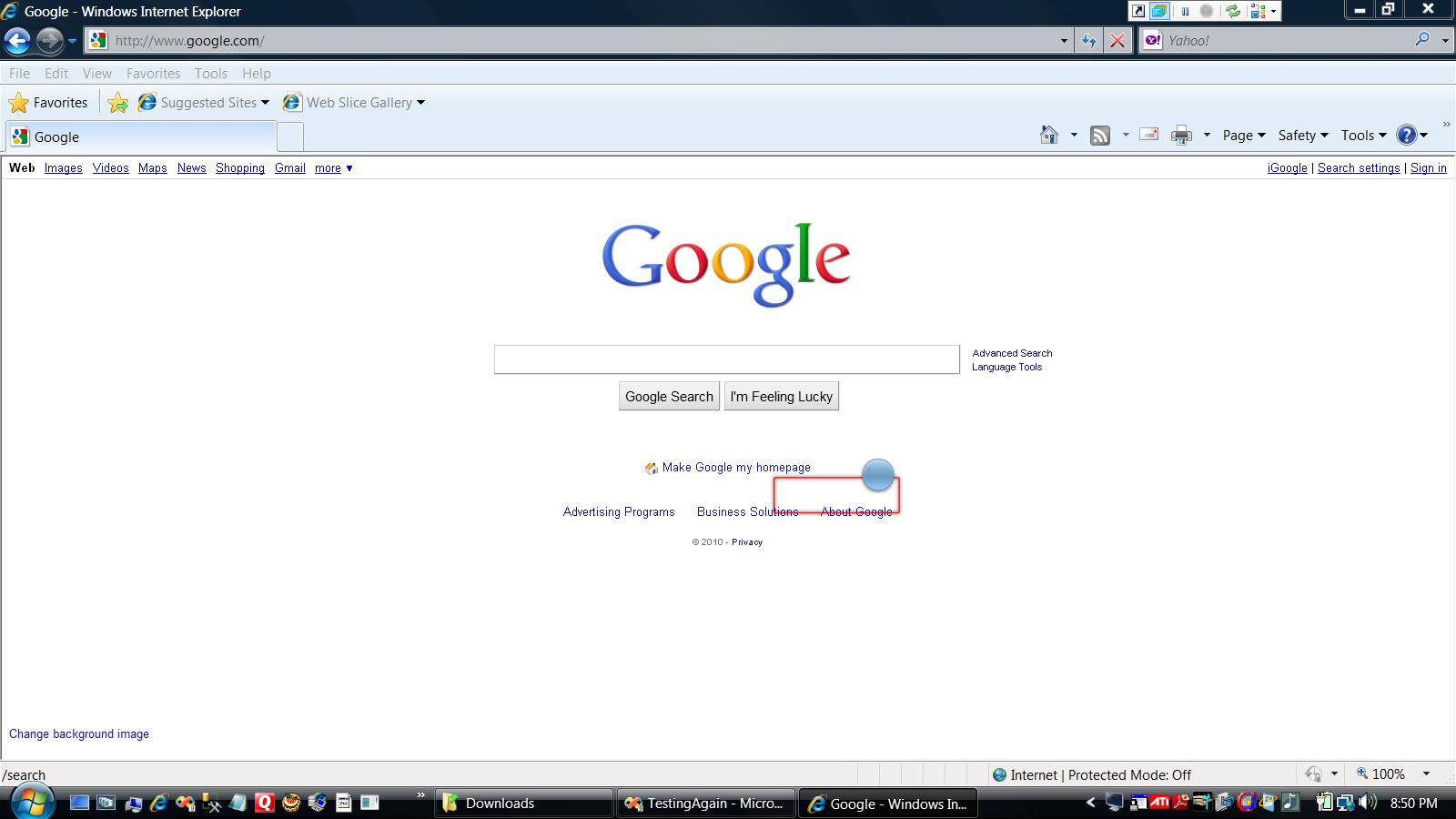Open the Page dropdown menu
The image size is (1456, 819).
click(x=1243, y=136)
